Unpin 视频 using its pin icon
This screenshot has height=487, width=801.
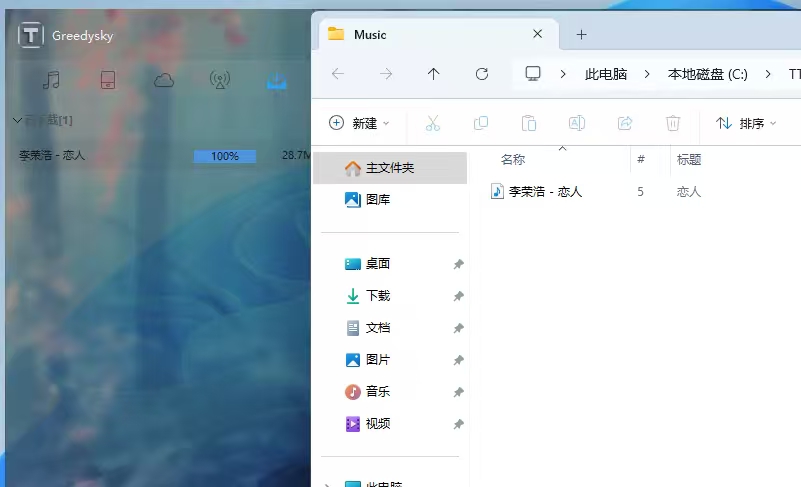tap(458, 424)
